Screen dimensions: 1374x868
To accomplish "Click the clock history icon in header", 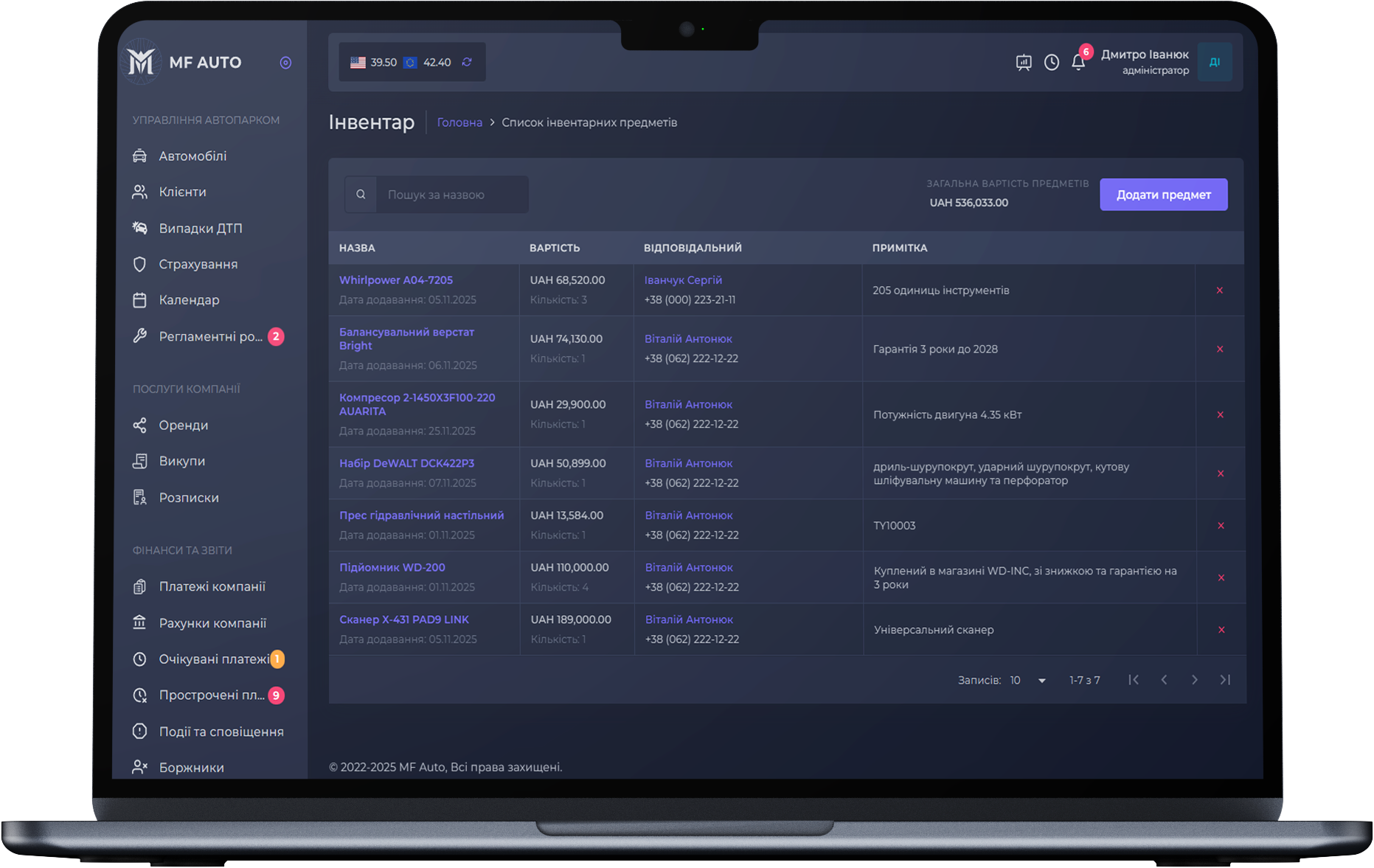I will [1052, 63].
